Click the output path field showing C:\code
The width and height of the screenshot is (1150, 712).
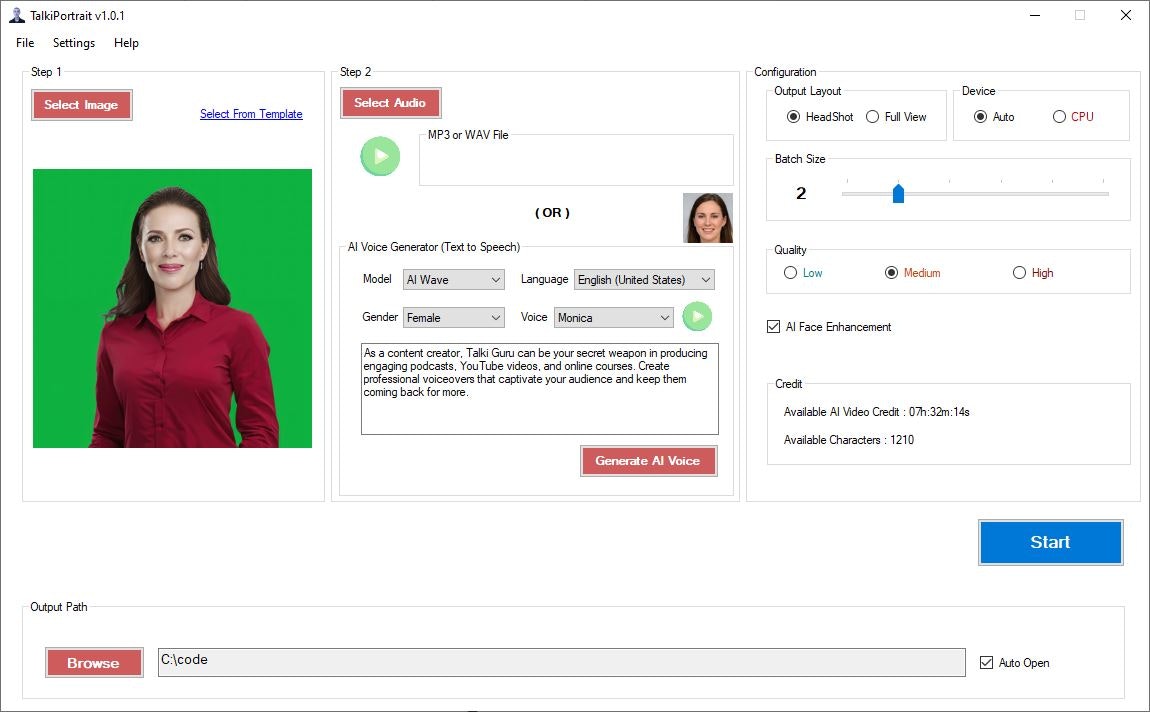562,662
